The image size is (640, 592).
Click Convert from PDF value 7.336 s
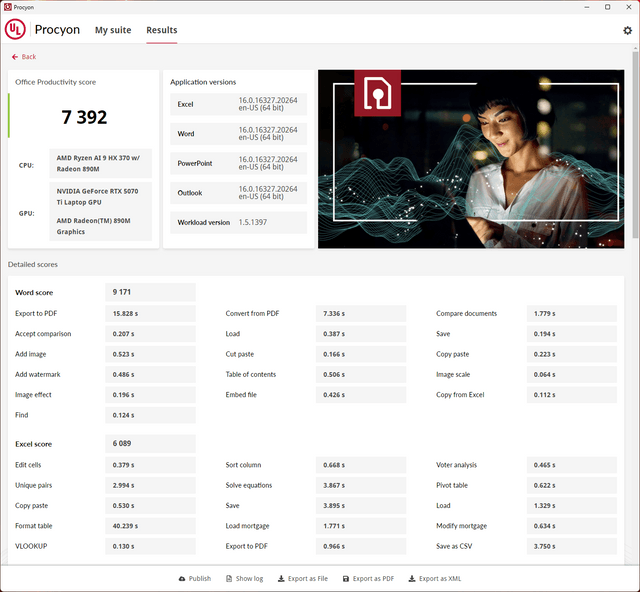pos(361,314)
